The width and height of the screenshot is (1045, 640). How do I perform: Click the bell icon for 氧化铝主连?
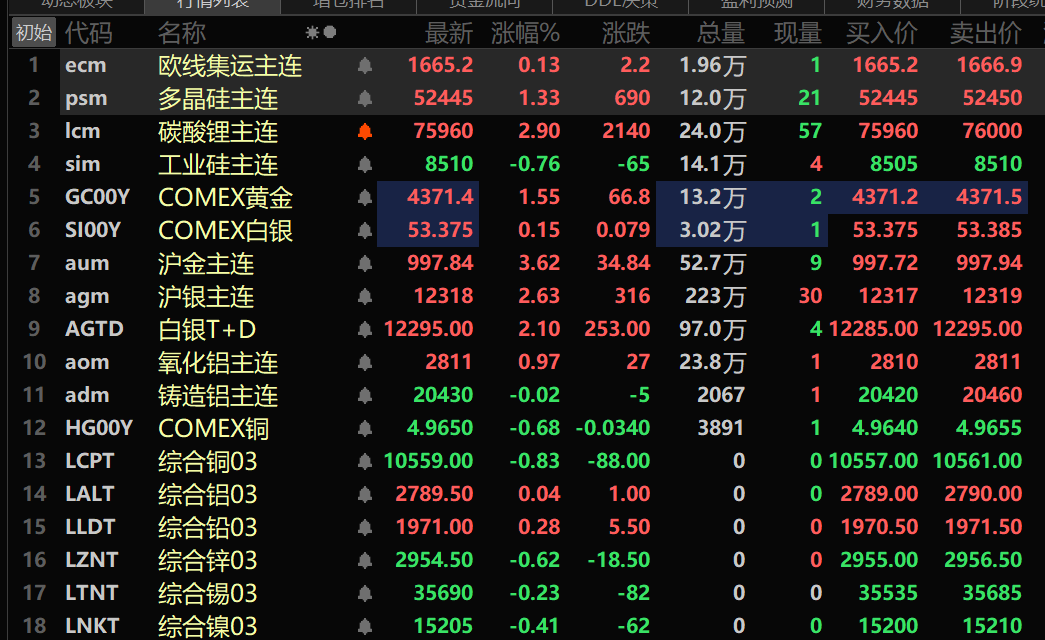point(365,362)
